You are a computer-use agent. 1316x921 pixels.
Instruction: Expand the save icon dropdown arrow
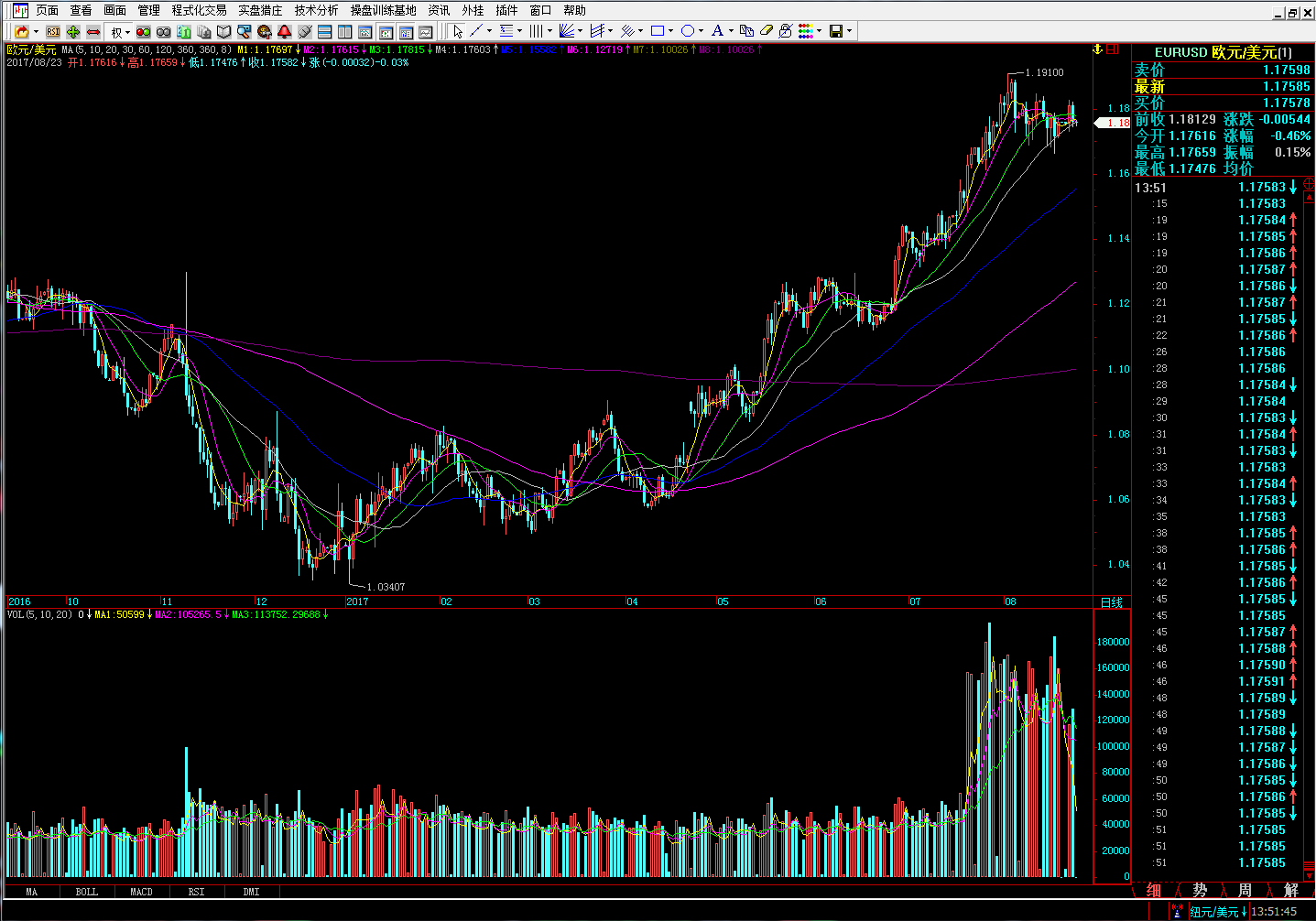(849, 31)
